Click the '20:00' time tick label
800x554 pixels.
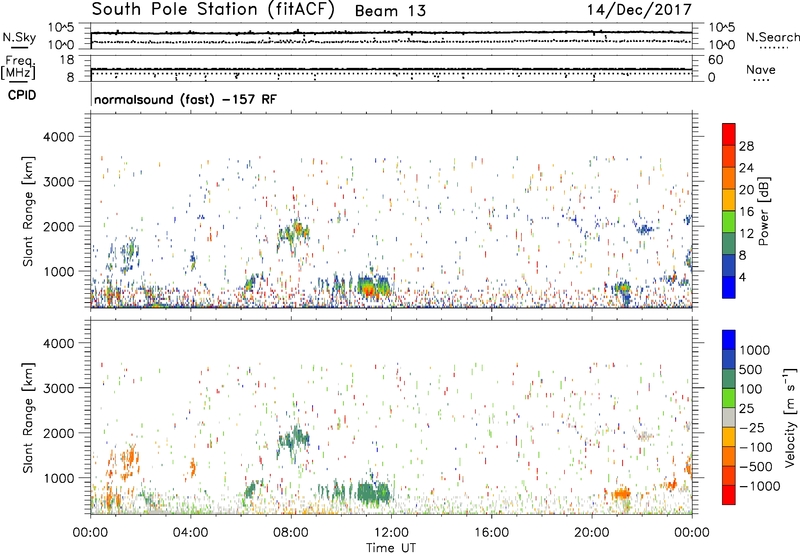pos(592,533)
